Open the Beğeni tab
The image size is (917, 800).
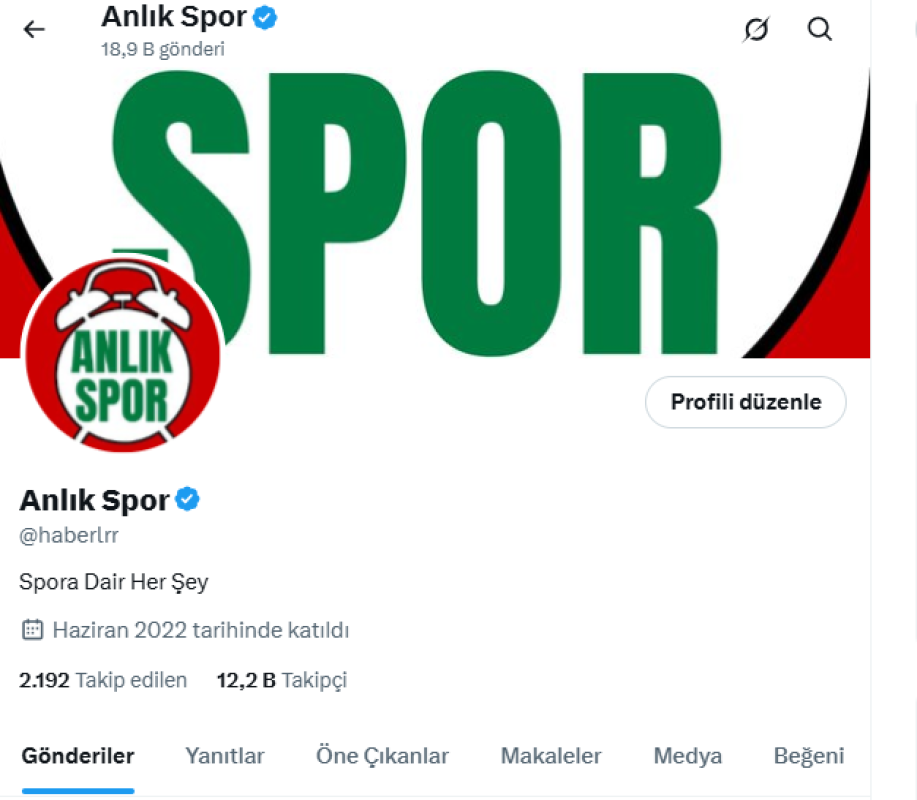click(809, 756)
